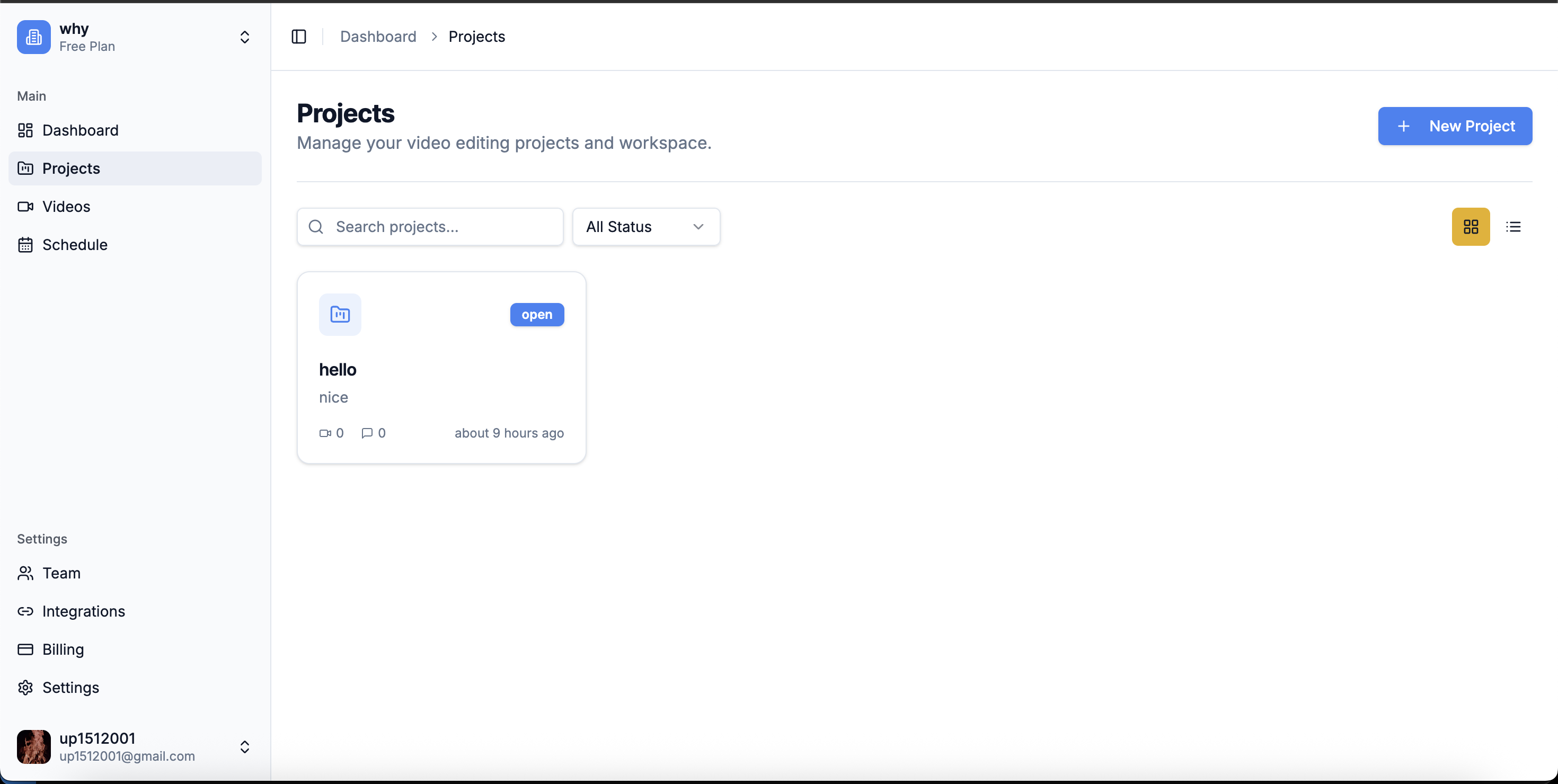The width and height of the screenshot is (1558, 784).
Task: Open the All Status filter dropdown
Action: [x=645, y=227]
